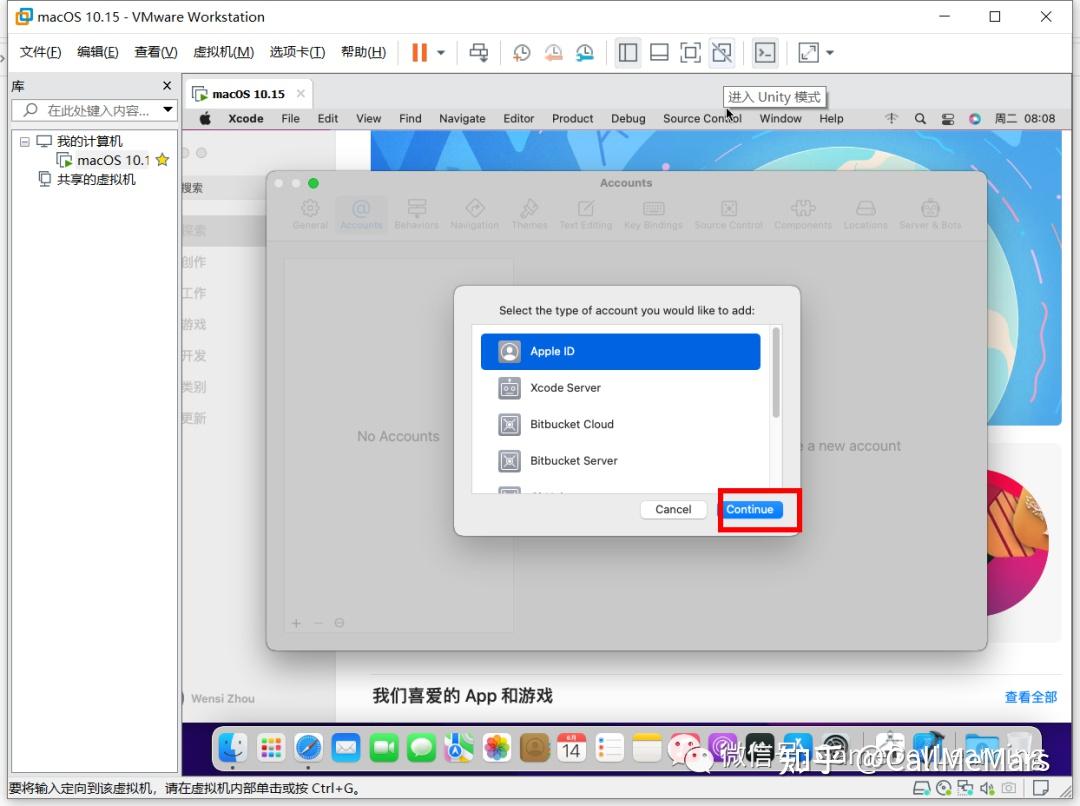Open Xcode's Editor menu
Screen dimensions: 1080x806
pos(519,118)
